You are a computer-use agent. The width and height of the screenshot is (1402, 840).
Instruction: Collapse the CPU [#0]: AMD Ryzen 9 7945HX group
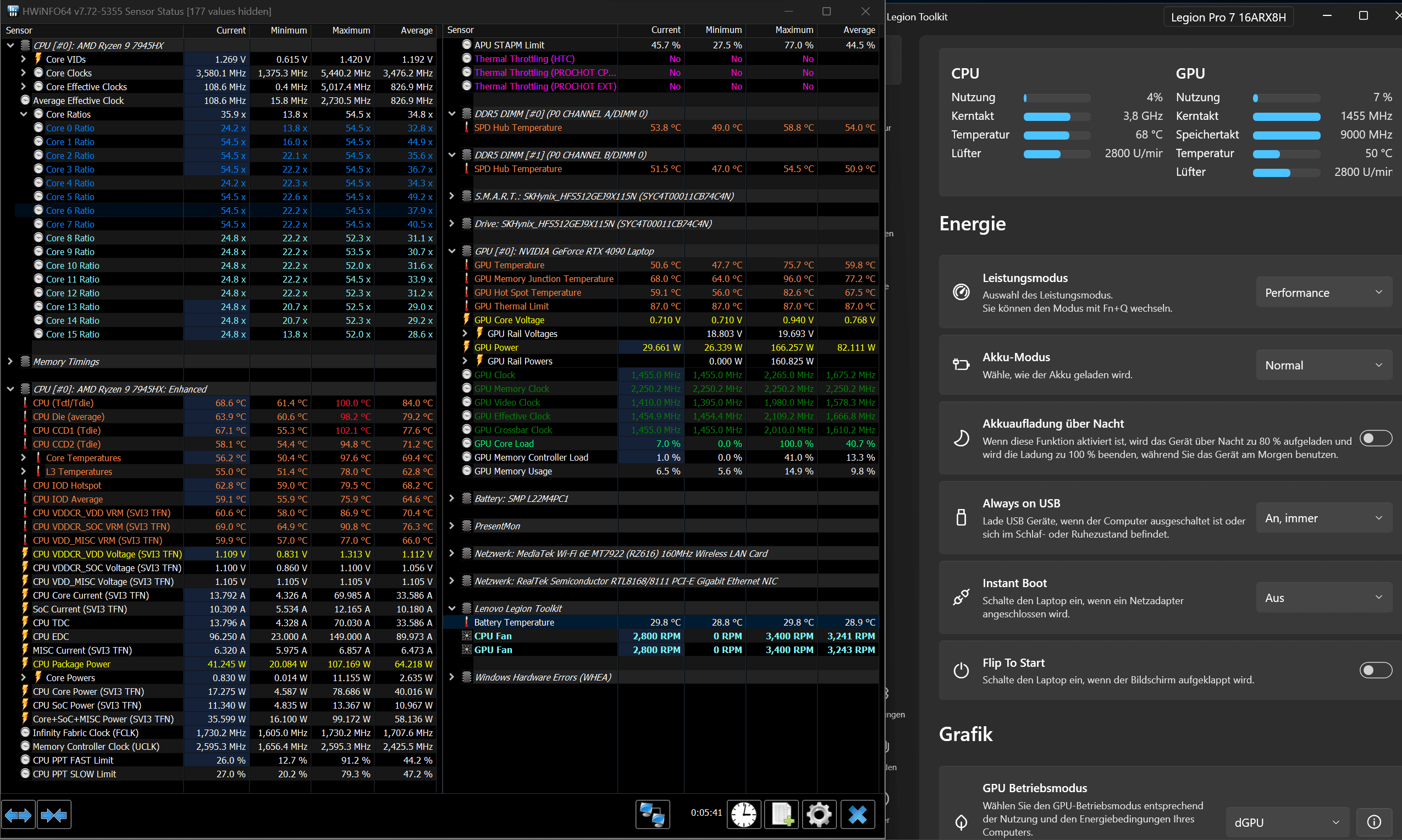coord(10,45)
